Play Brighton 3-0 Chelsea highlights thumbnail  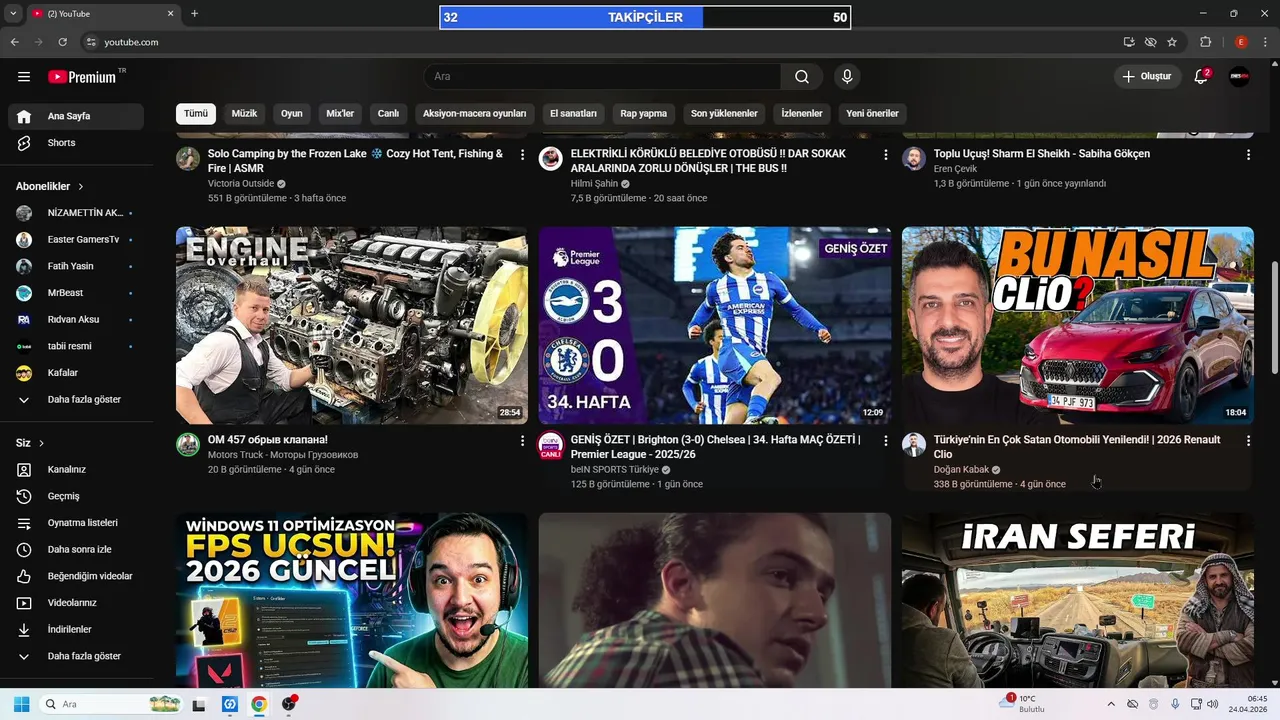tap(715, 325)
